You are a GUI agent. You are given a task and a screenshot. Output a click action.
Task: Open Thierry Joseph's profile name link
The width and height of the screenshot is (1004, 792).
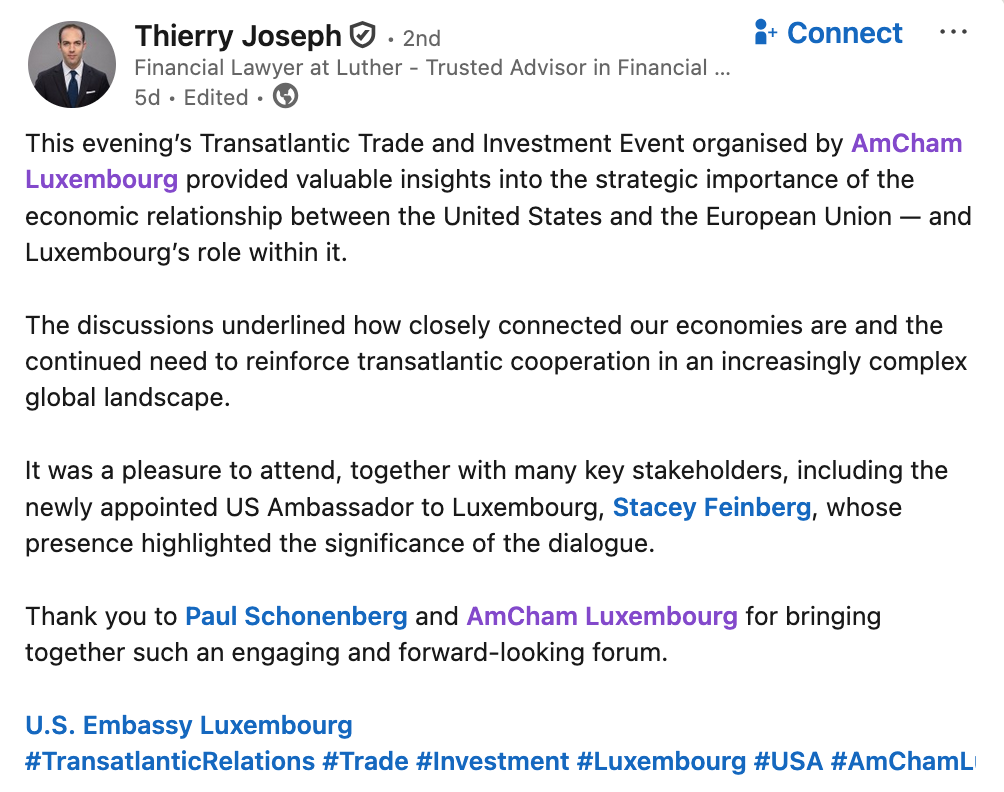click(238, 36)
